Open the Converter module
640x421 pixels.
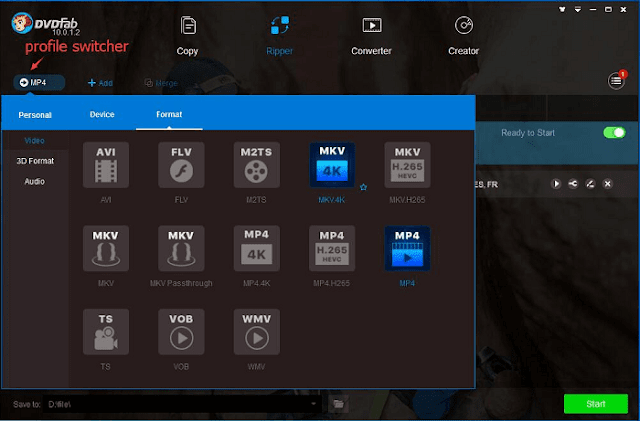(371, 36)
